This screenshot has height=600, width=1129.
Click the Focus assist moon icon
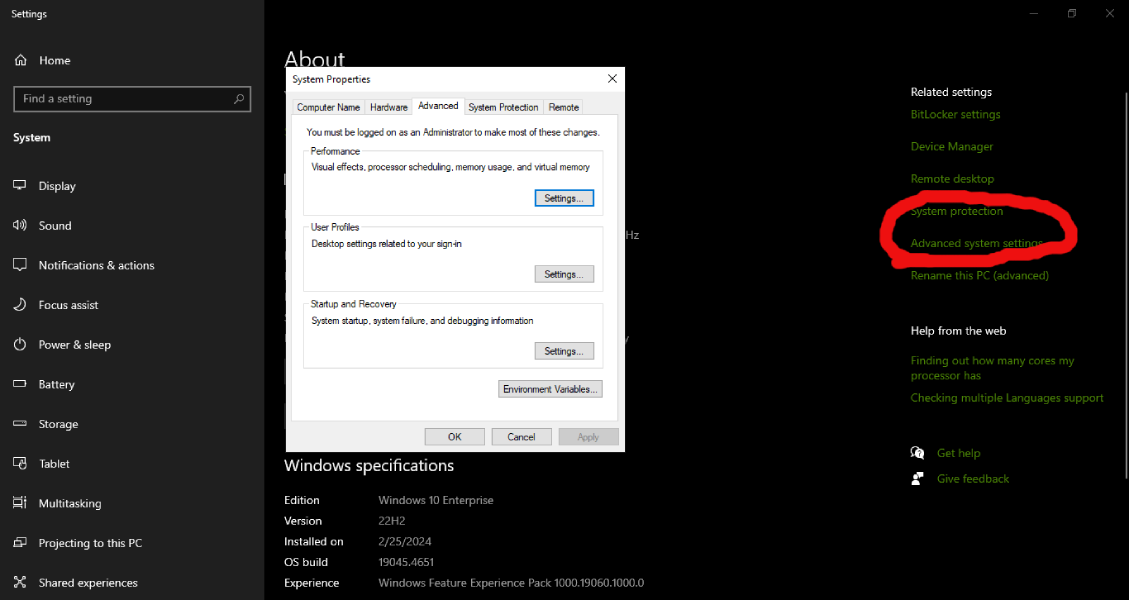(19, 305)
